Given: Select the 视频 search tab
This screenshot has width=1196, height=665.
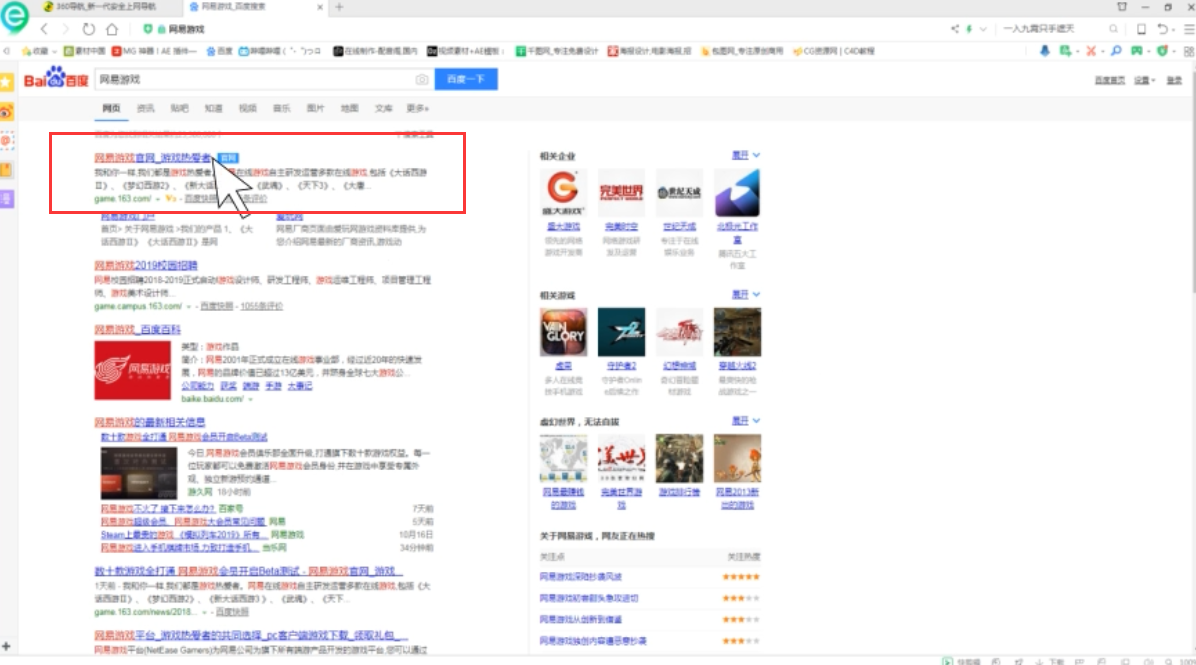Looking at the screenshot, I should [248, 108].
